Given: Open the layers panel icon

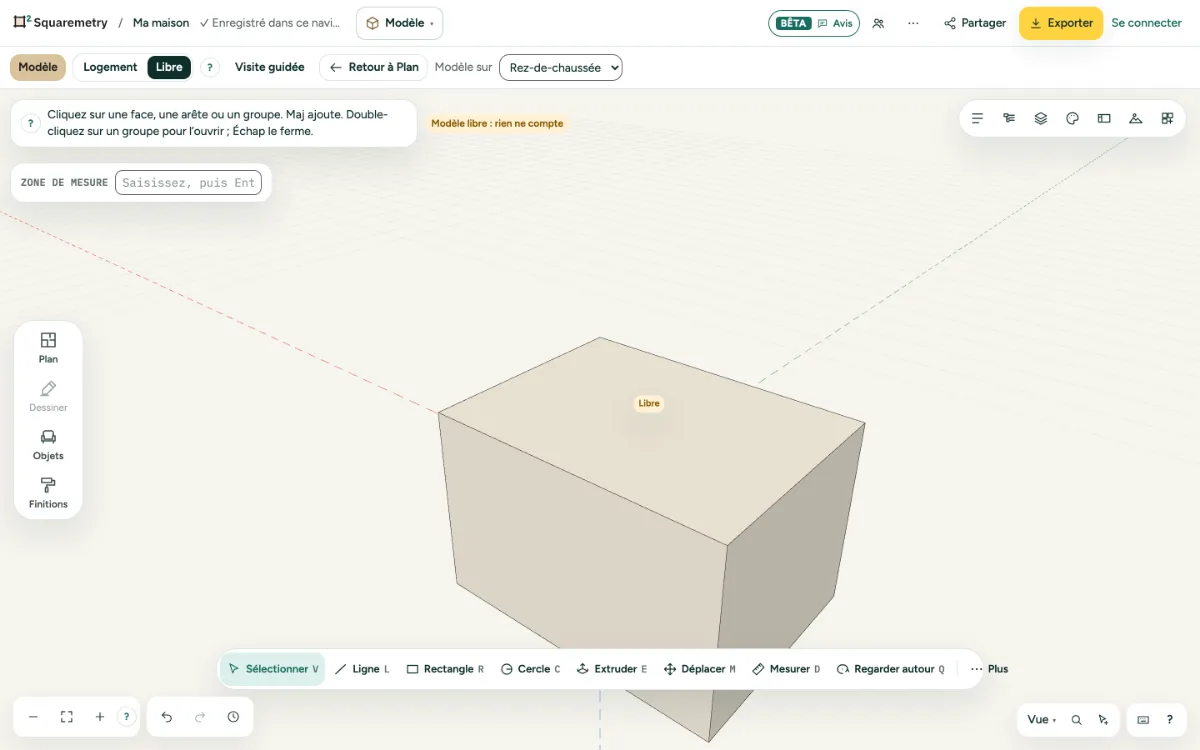Looking at the screenshot, I should tap(1041, 118).
